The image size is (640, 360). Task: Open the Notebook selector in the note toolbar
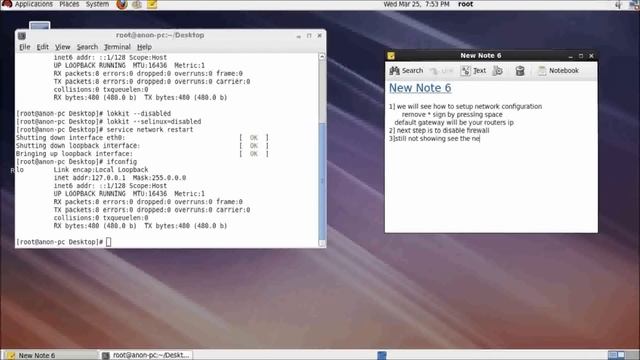tap(558, 71)
